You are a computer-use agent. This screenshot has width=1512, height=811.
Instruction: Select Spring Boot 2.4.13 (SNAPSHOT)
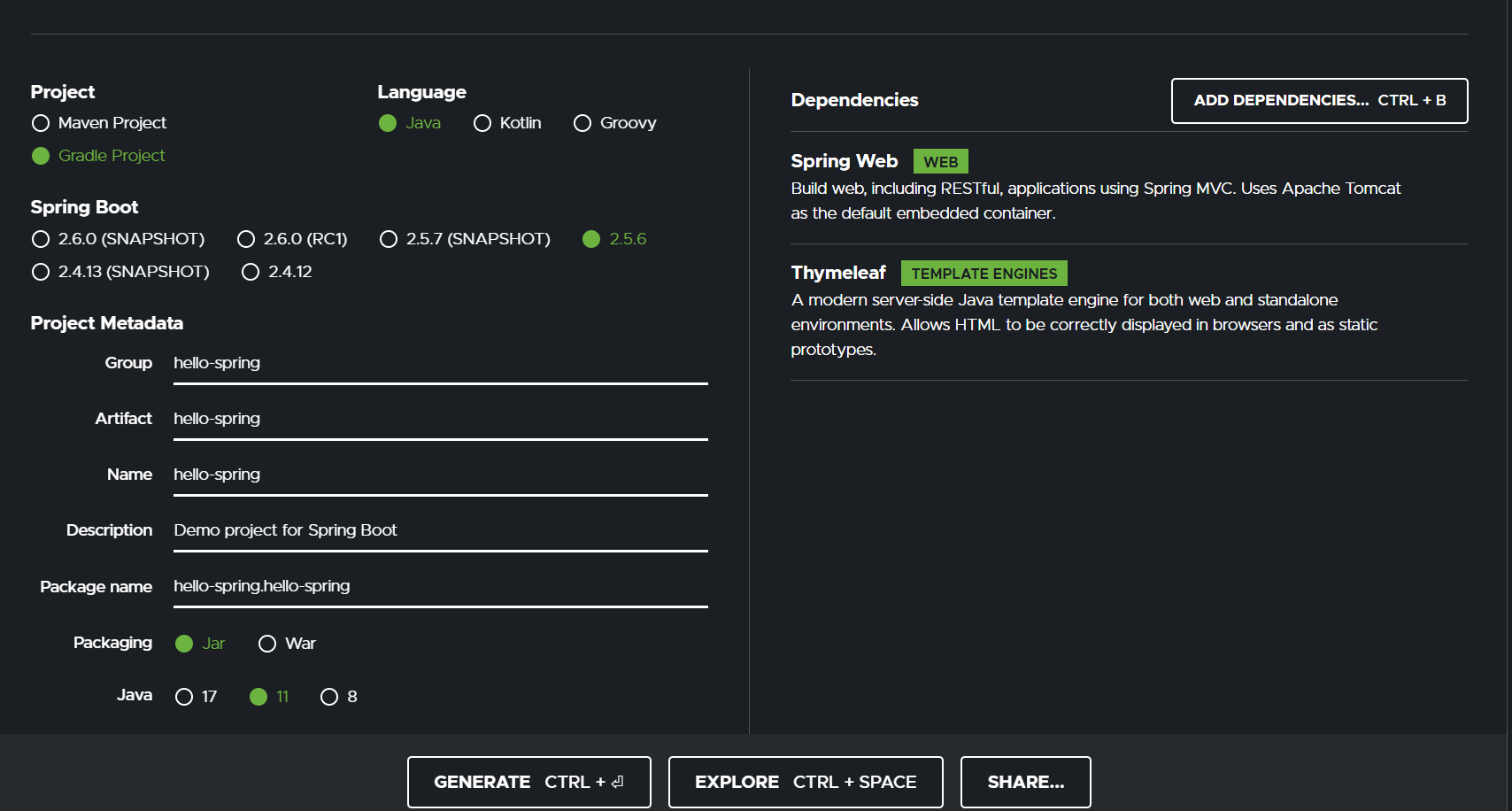coord(120,272)
